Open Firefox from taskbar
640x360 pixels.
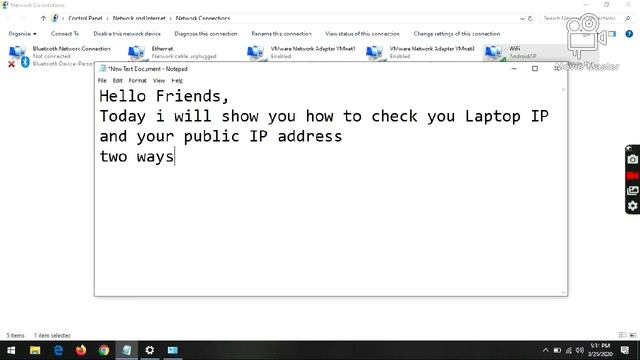coord(81,350)
